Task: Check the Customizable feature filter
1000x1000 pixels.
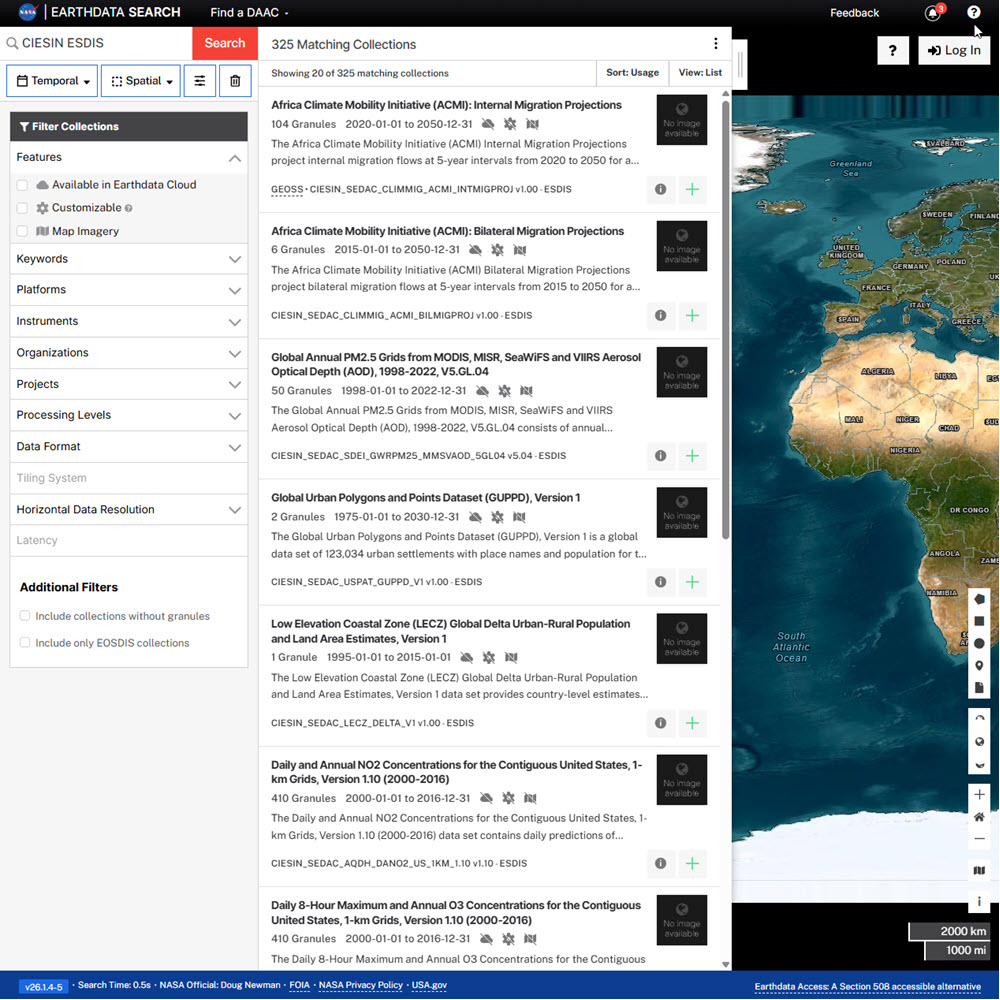Action: 22,208
